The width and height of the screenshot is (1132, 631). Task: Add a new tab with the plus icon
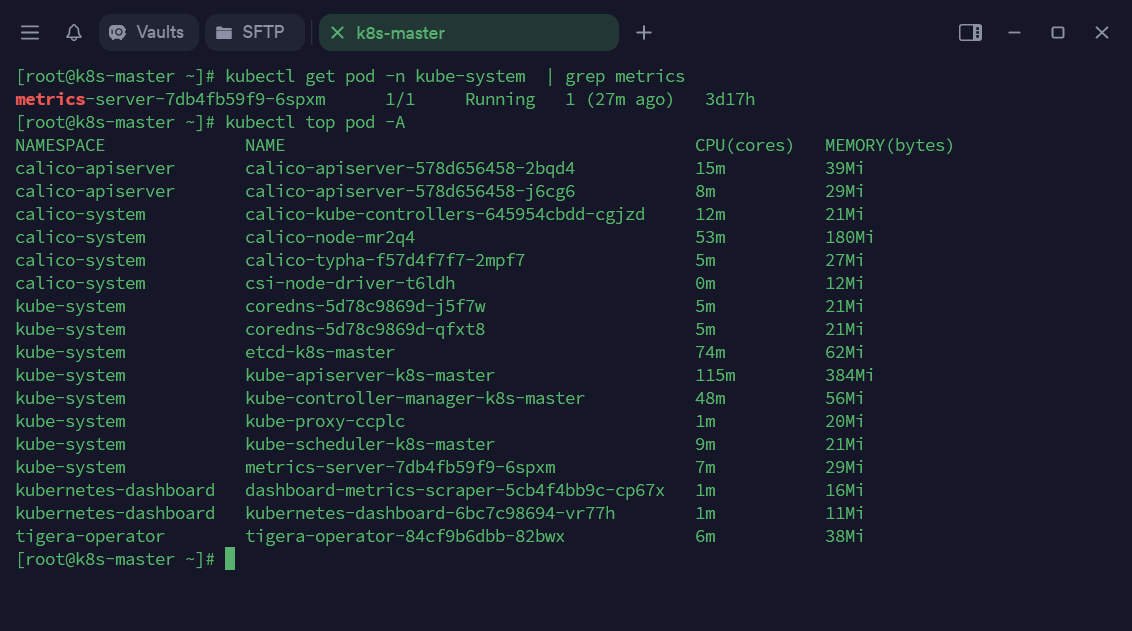(644, 33)
